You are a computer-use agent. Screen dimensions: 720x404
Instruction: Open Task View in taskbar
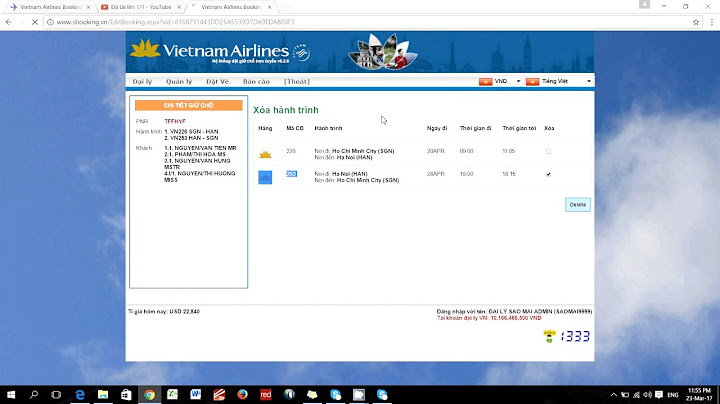click(x=56, y=394)
